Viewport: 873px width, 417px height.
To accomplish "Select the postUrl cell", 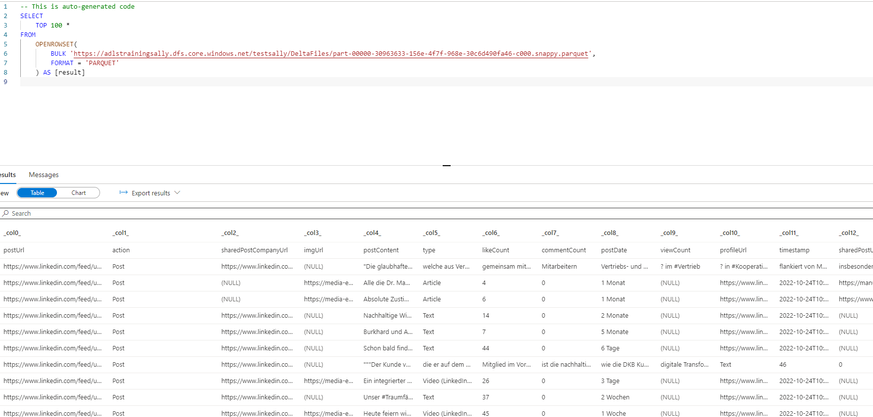I will click(13, 251).
